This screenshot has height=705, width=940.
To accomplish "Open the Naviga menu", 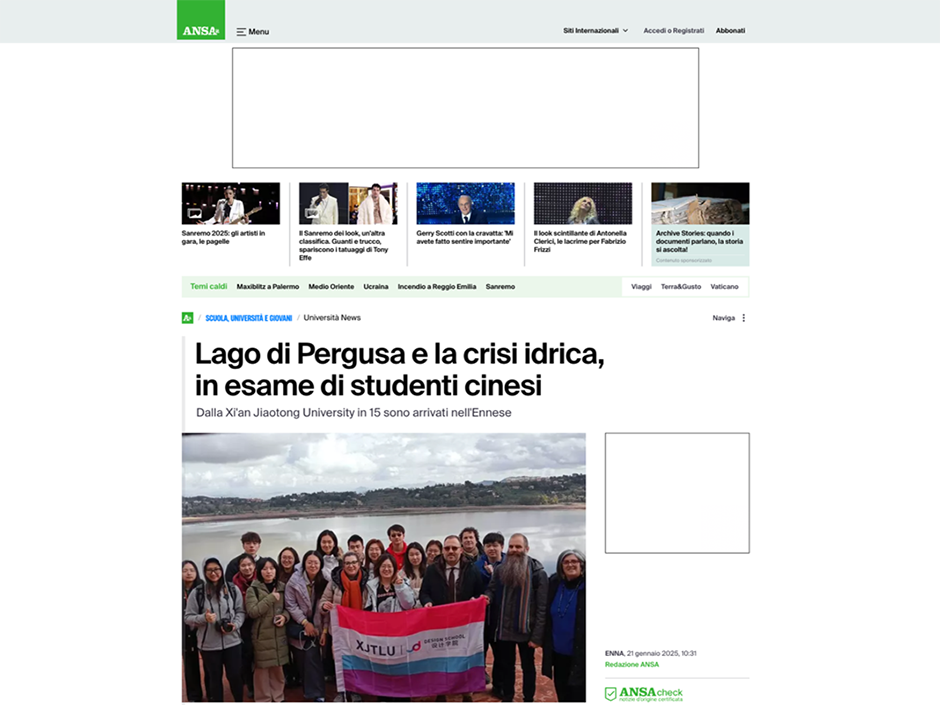I will click(x=729, y=318).
